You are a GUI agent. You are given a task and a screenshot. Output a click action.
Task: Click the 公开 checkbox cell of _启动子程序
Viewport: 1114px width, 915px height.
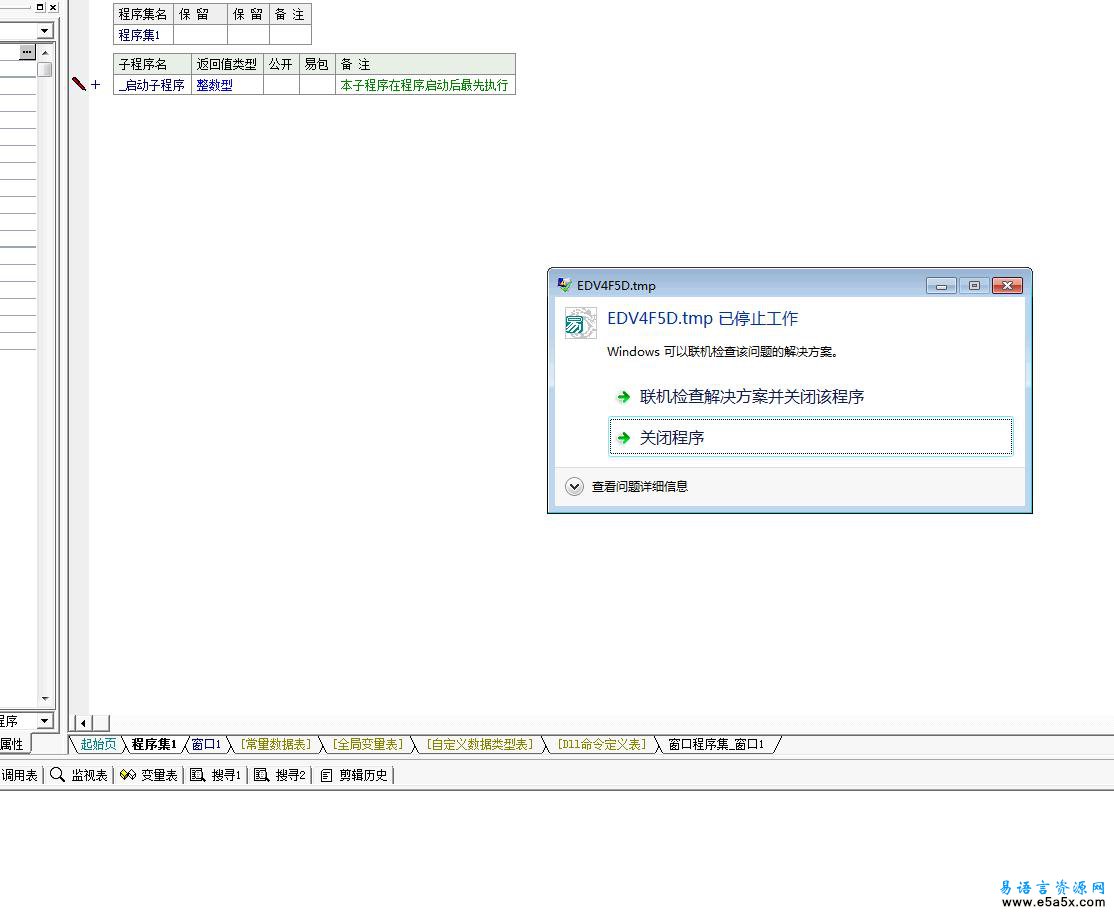[281, 85]
